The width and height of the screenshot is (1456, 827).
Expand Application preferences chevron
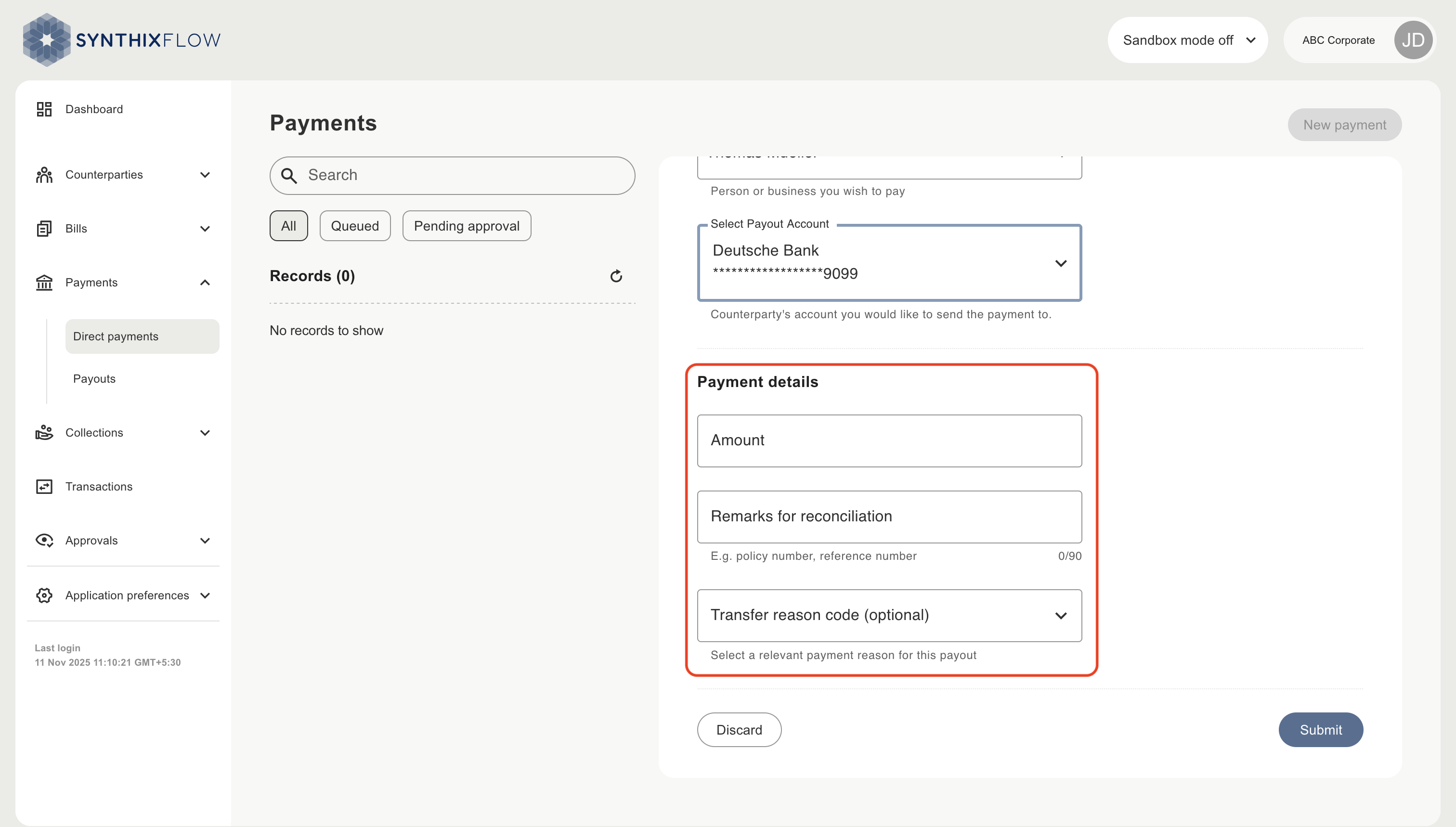tap(205, 595)
